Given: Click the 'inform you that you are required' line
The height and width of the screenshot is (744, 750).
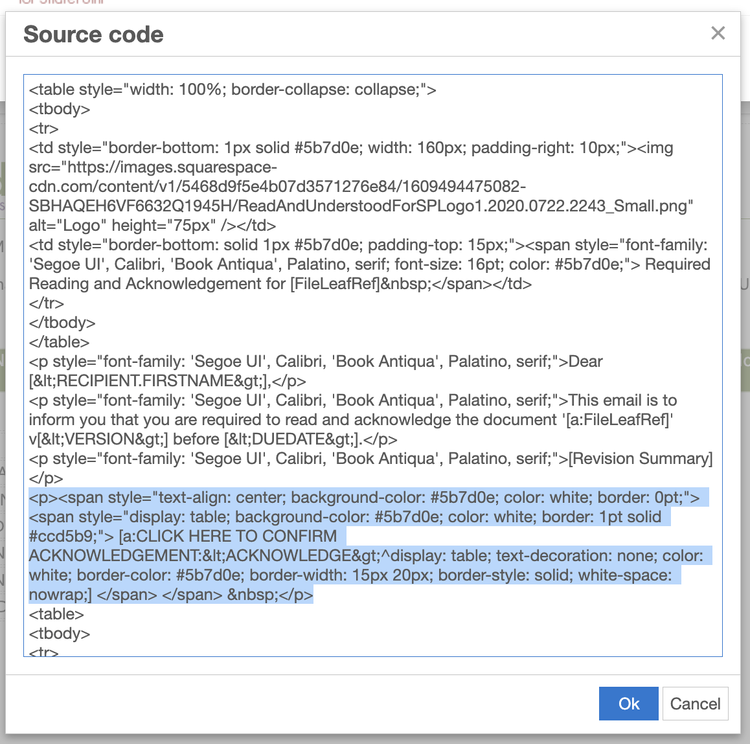Looking at the screenshot, I should pos(351,420).
